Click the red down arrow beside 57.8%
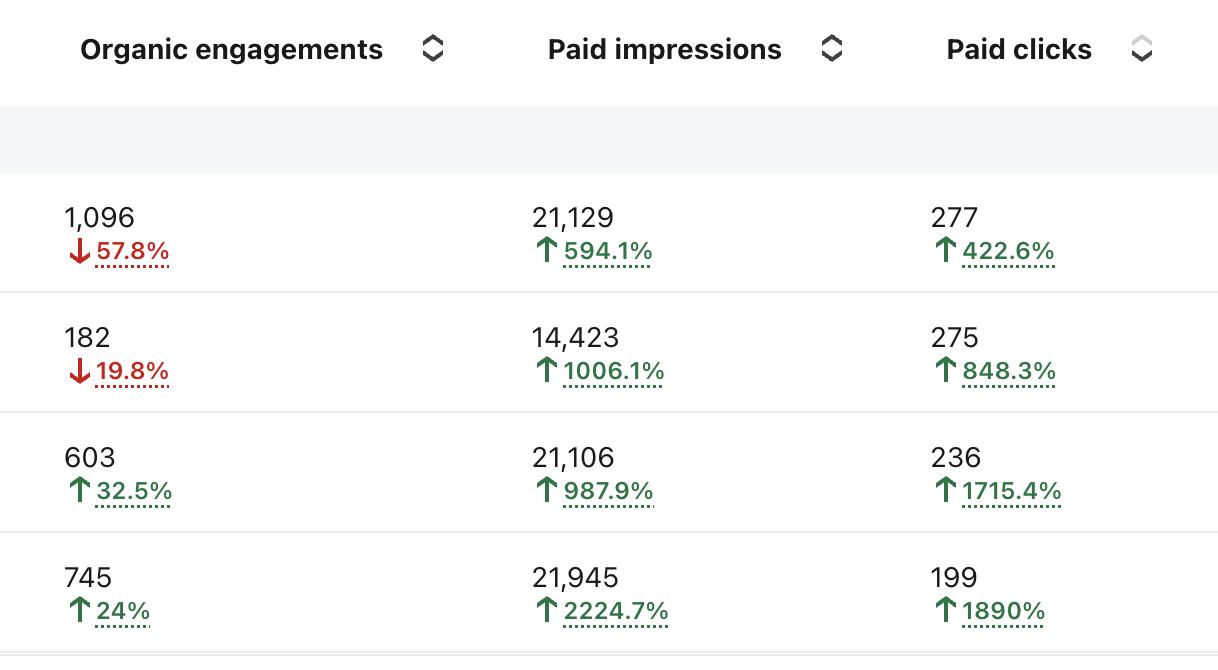The image size is (1218, 670). tap(80, 252)
